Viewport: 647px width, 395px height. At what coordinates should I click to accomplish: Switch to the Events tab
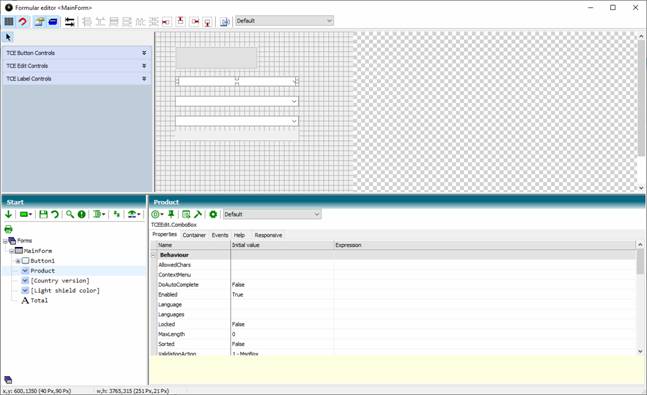pos(220,235)
